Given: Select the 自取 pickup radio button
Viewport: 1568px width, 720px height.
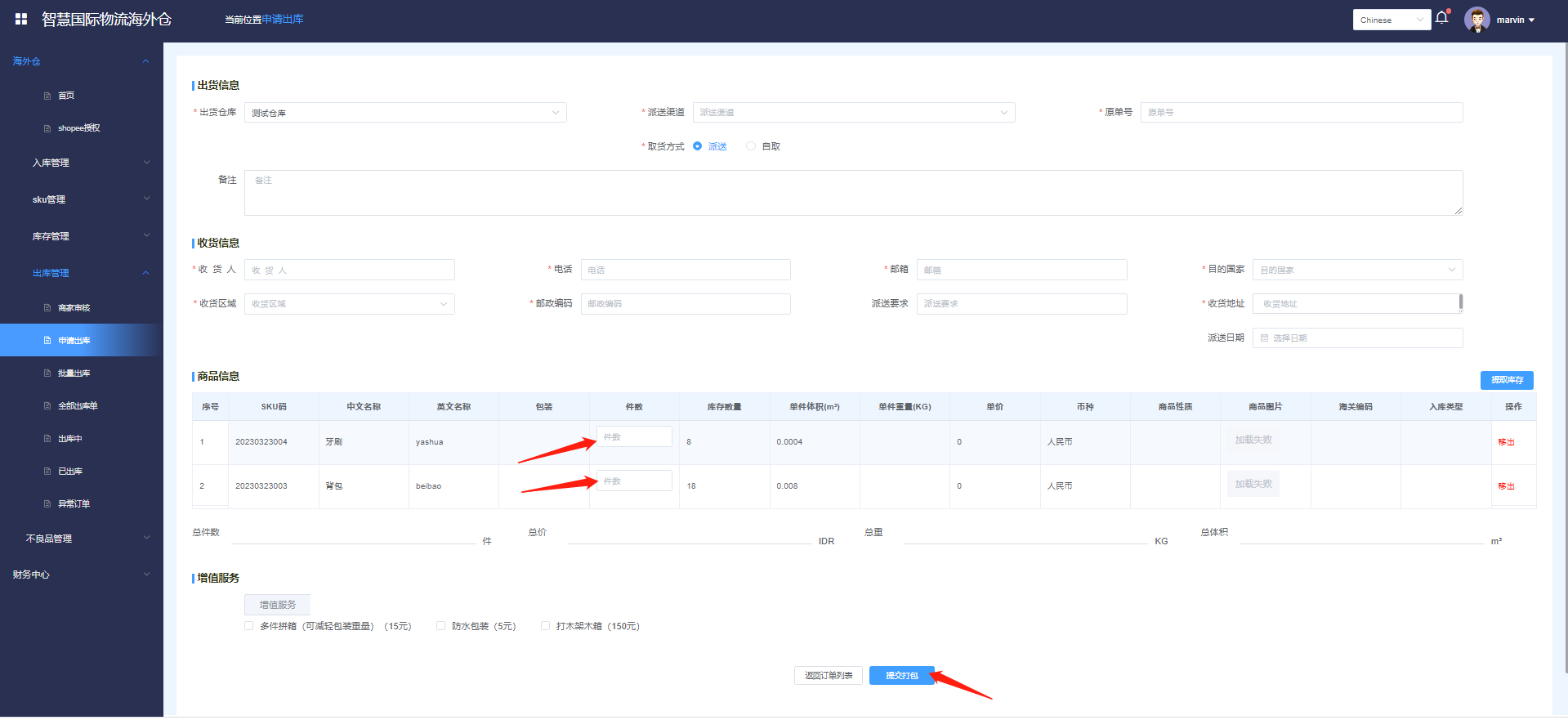Looking at the screenshot, I should click(751, 146).
